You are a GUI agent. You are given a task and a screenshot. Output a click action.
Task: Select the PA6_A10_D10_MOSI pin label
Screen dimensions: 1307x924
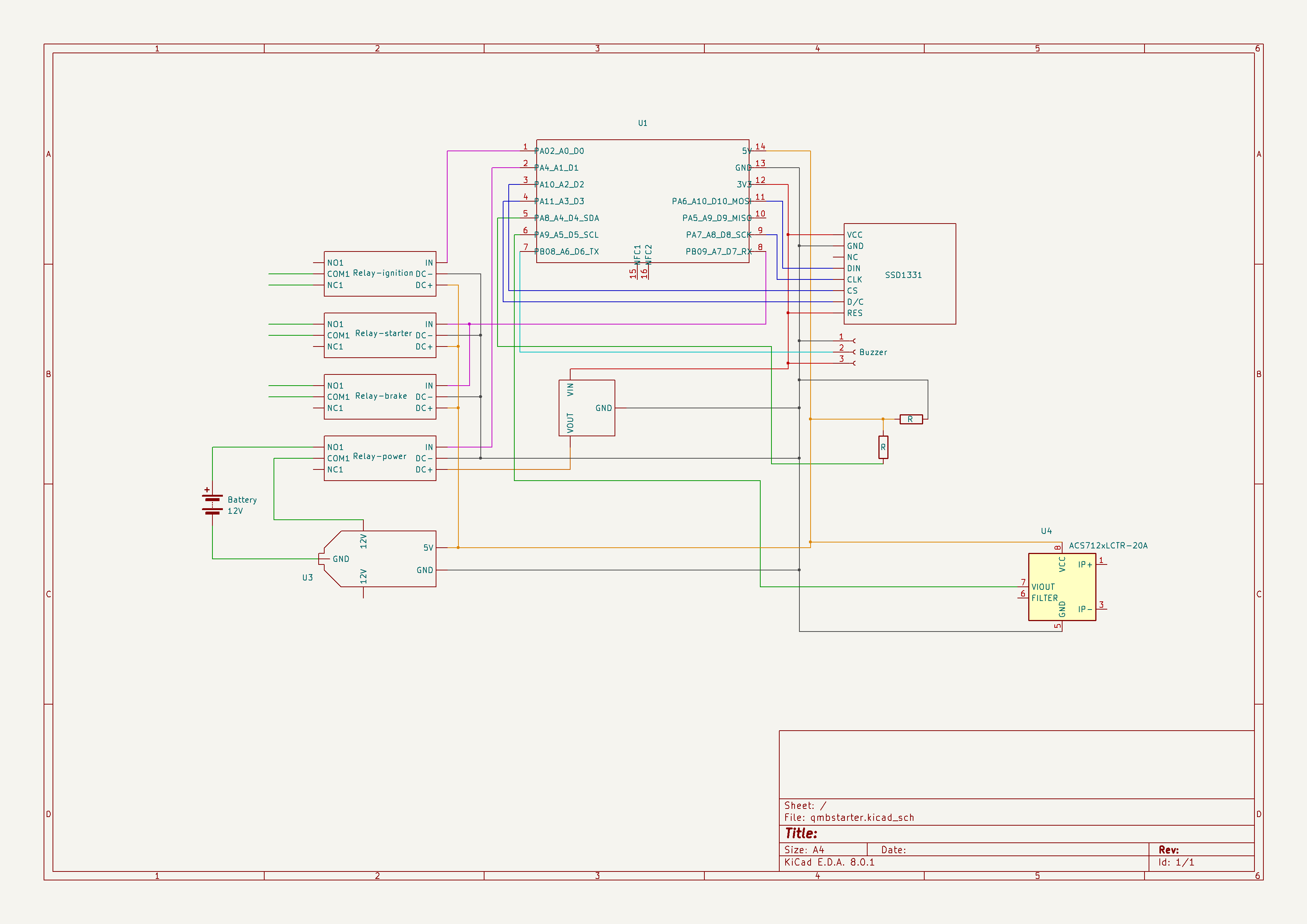[711, 202]
